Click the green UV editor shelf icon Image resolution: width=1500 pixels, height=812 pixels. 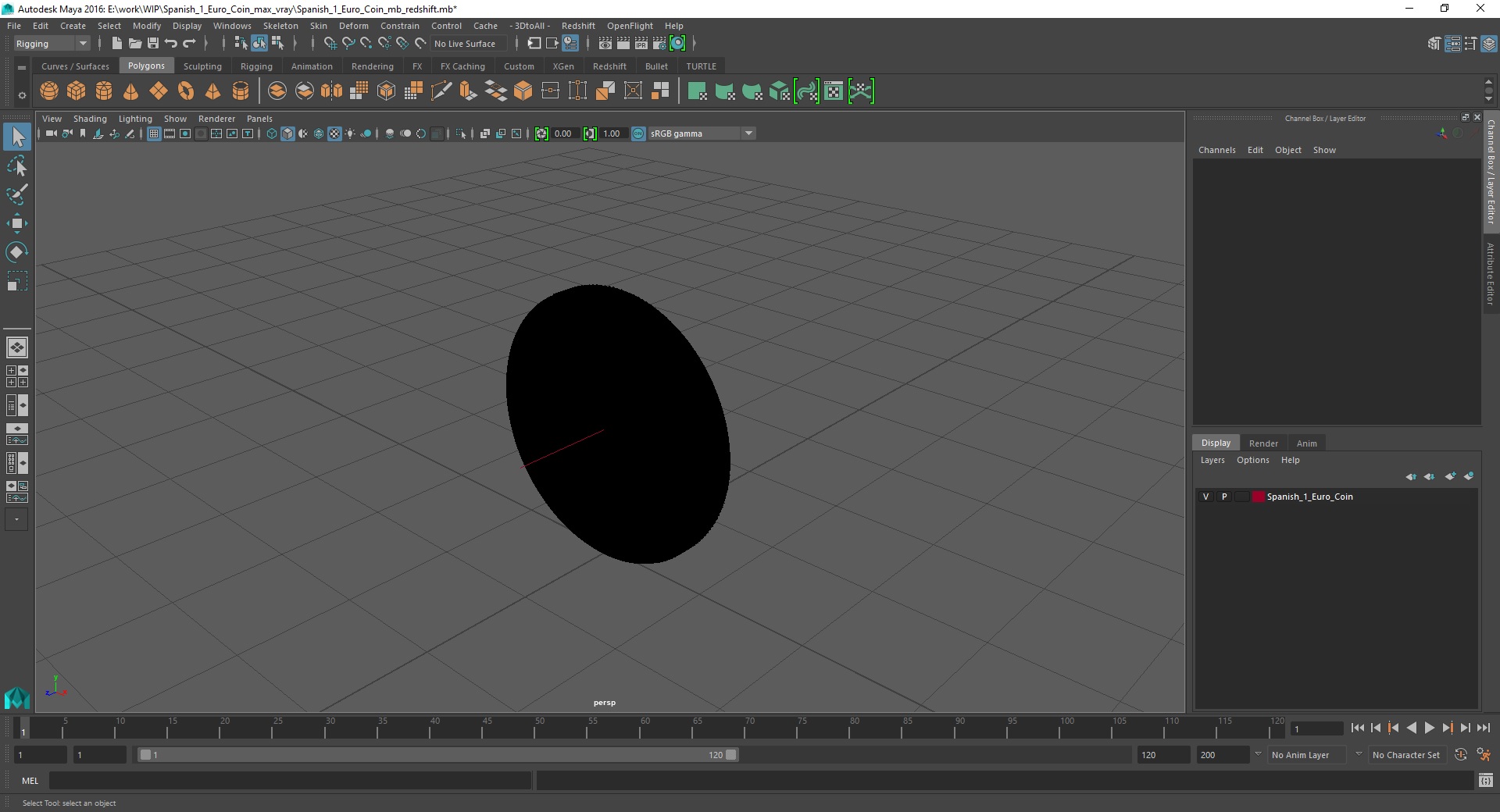834,91
